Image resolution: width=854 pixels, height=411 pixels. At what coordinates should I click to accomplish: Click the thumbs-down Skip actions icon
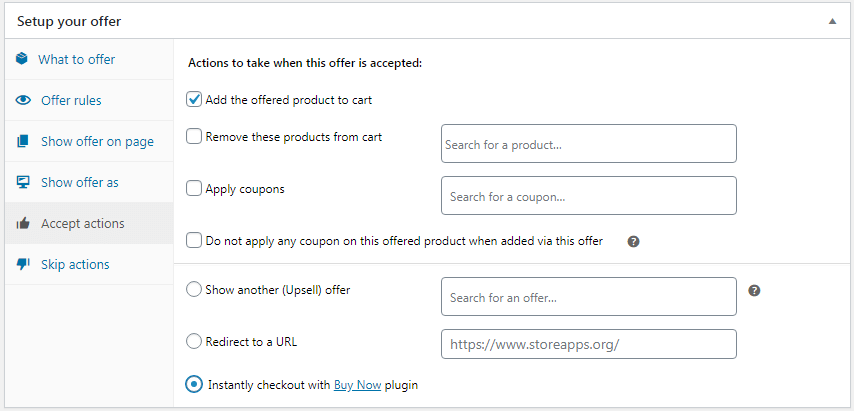pos(23,265)
